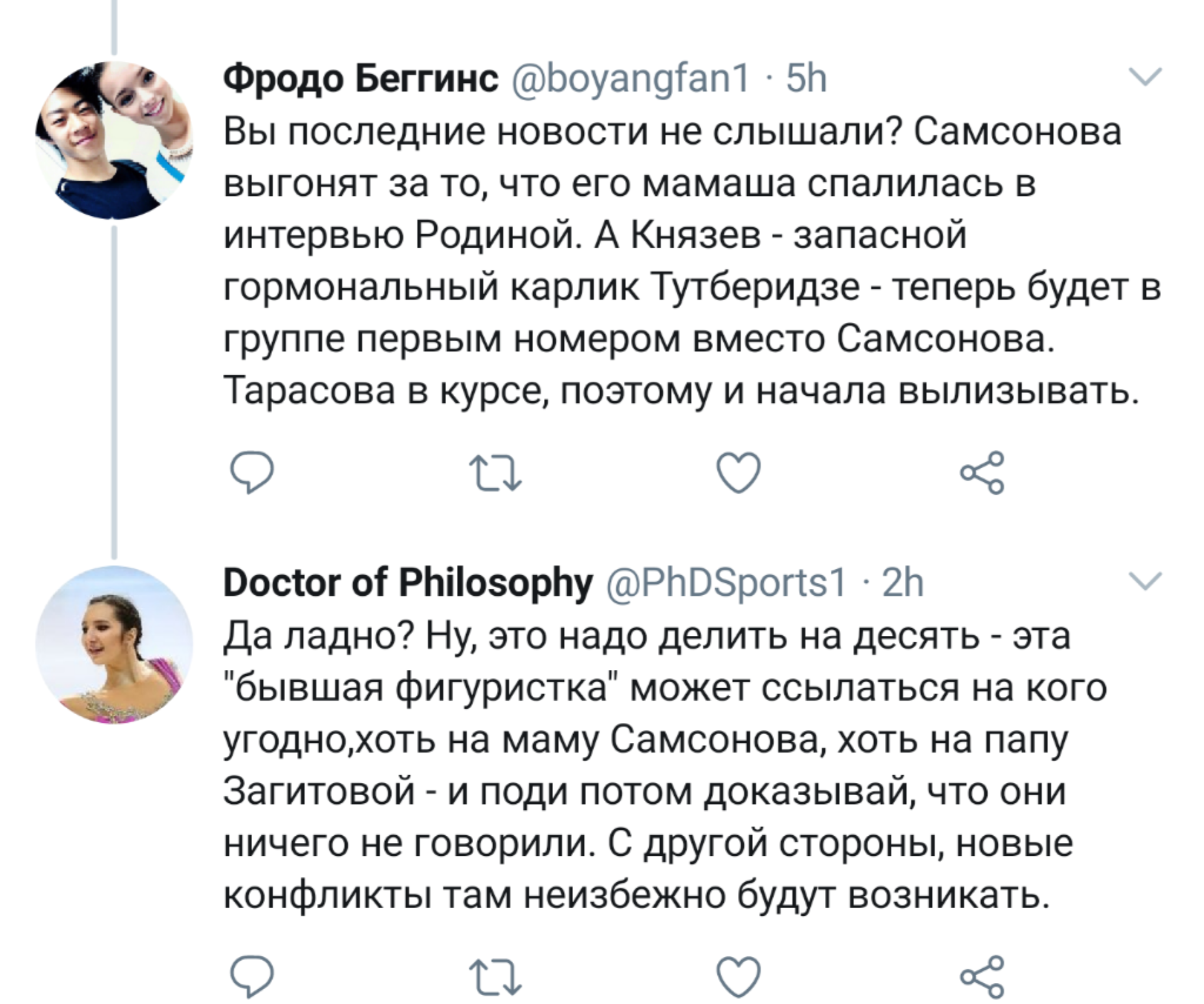Screen dimensions: 1204x1004
Task: Like the Фродо Беггинс tweet
Action: click(x=739, y=473)
